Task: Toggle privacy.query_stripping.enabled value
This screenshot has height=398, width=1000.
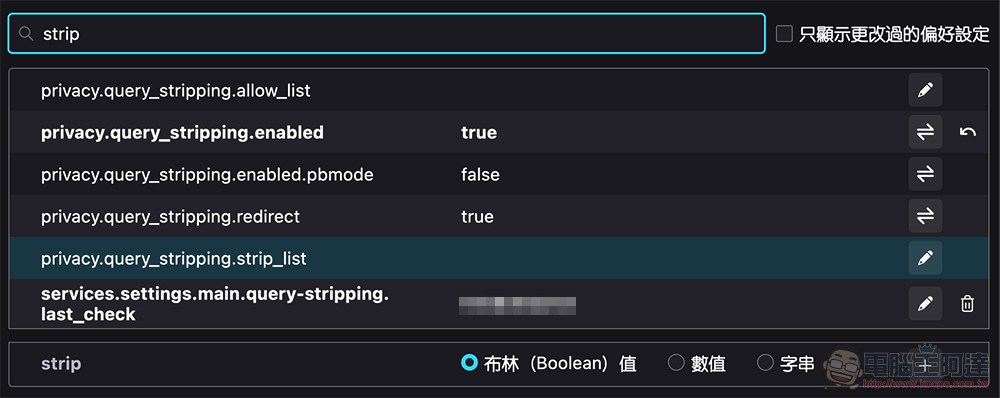Action: 925,132
